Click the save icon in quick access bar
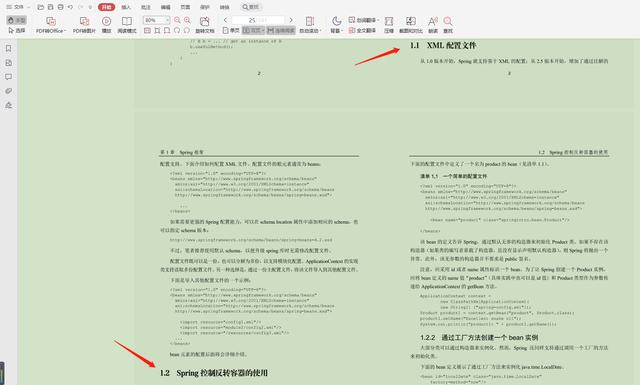Viewport: 640px width, 385px height. click(x=50, y=7)
